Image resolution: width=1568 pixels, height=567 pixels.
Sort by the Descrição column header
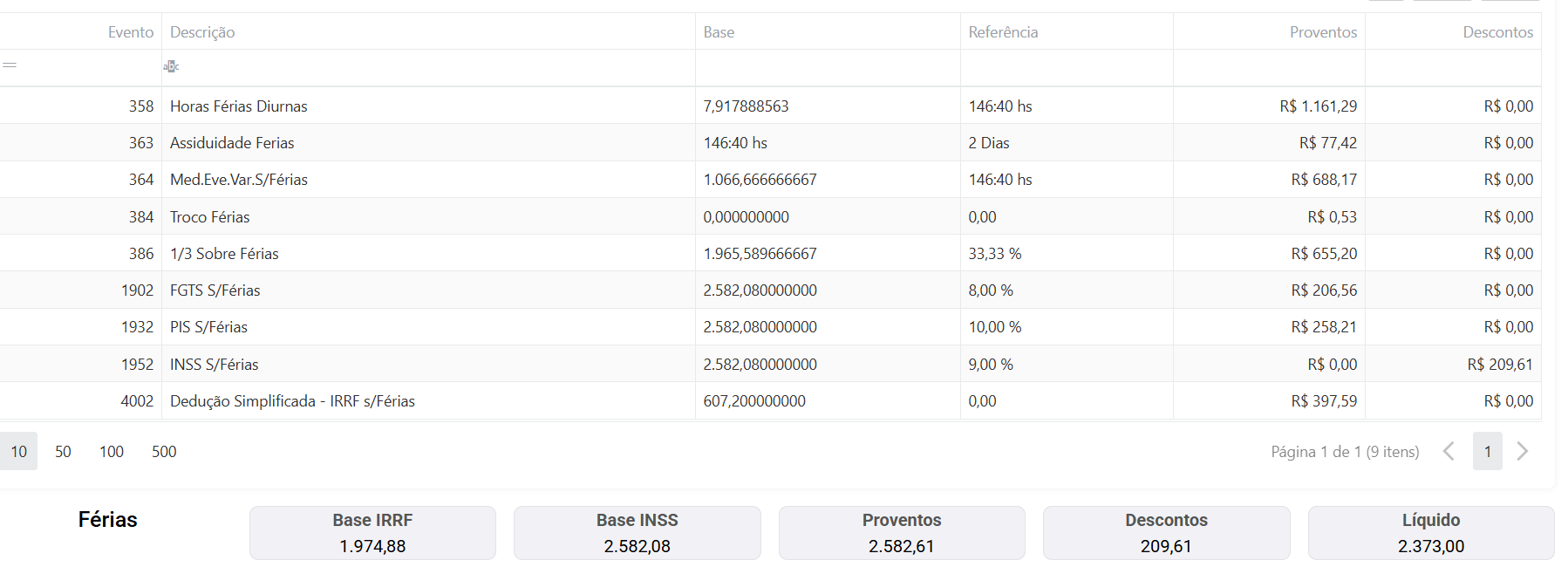click(x=202, y=32)
